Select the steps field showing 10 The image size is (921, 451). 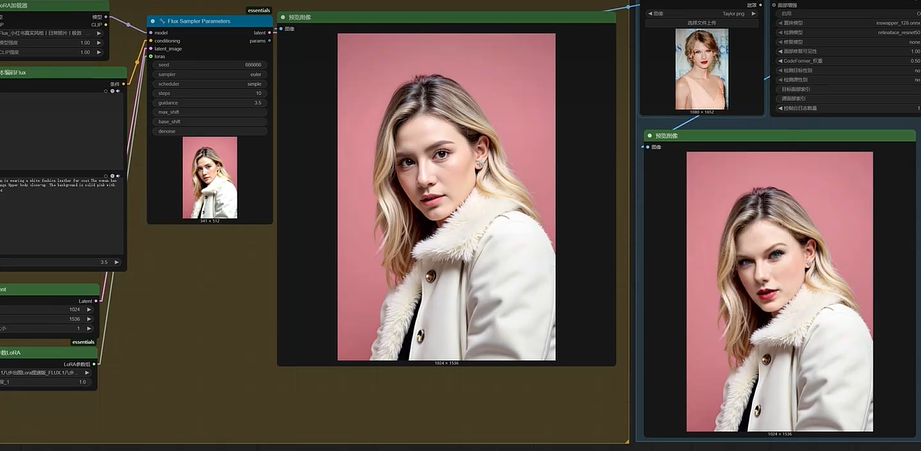[x=210, y=93]
